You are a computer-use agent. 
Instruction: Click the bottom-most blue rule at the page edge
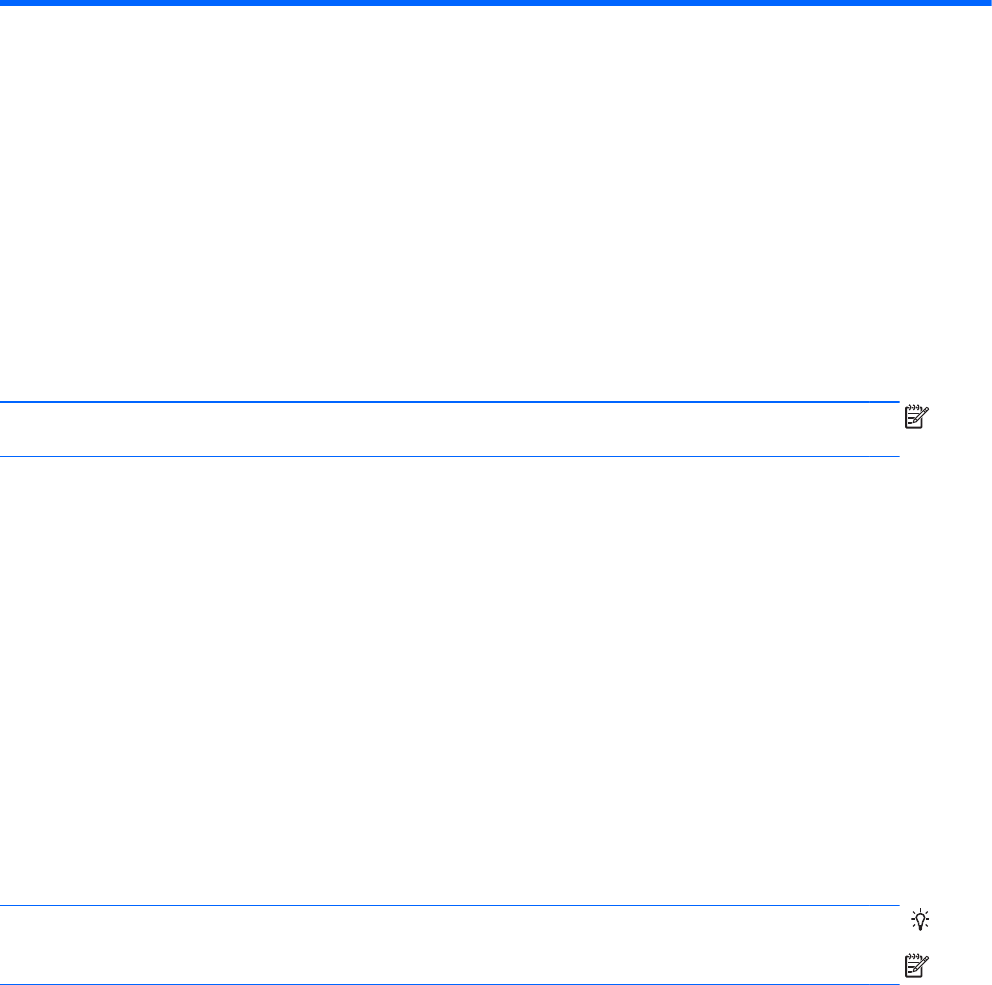click(450, 984)
